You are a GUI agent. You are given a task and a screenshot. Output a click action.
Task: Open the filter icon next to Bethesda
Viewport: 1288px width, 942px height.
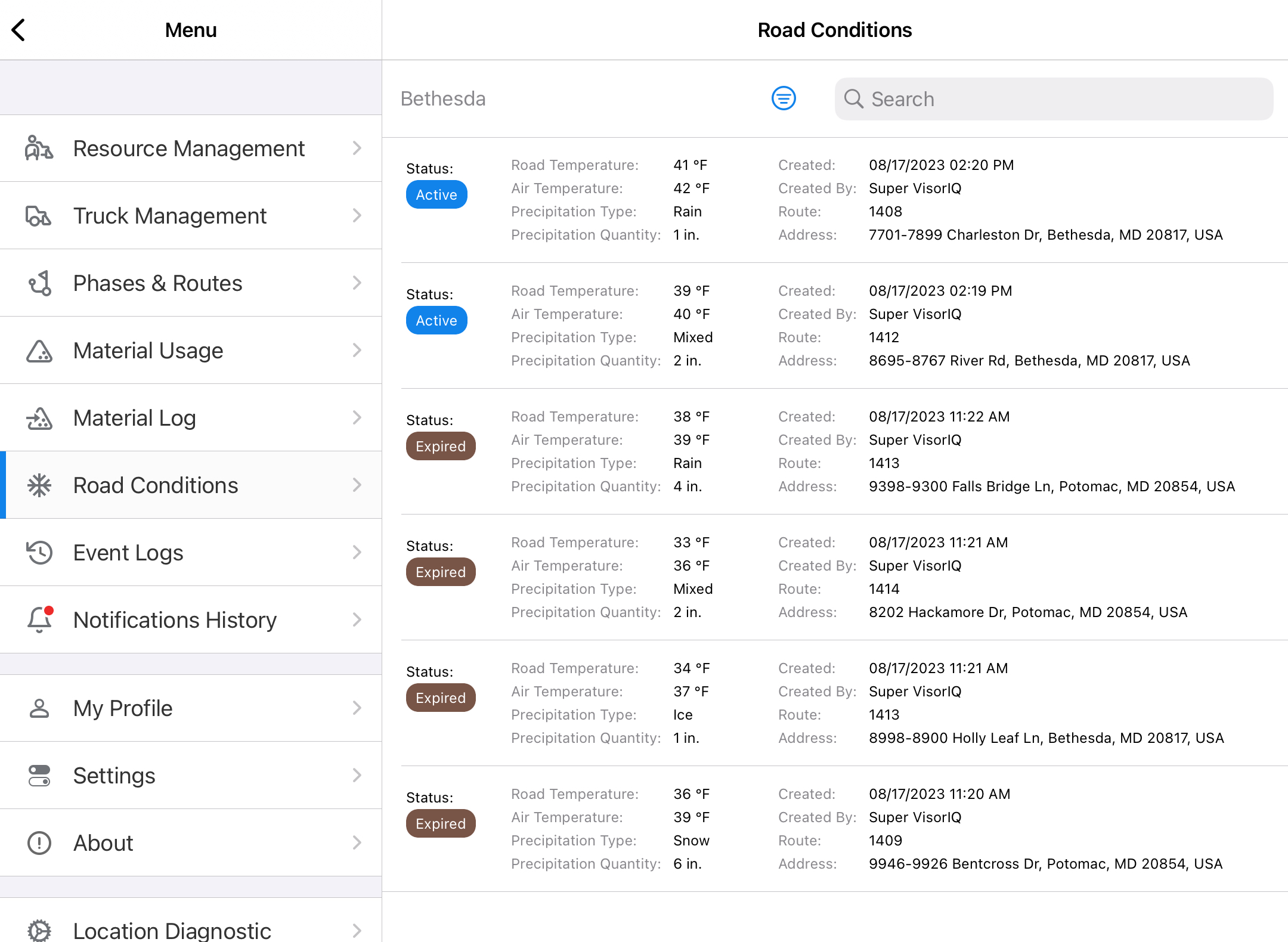[783, 98]
